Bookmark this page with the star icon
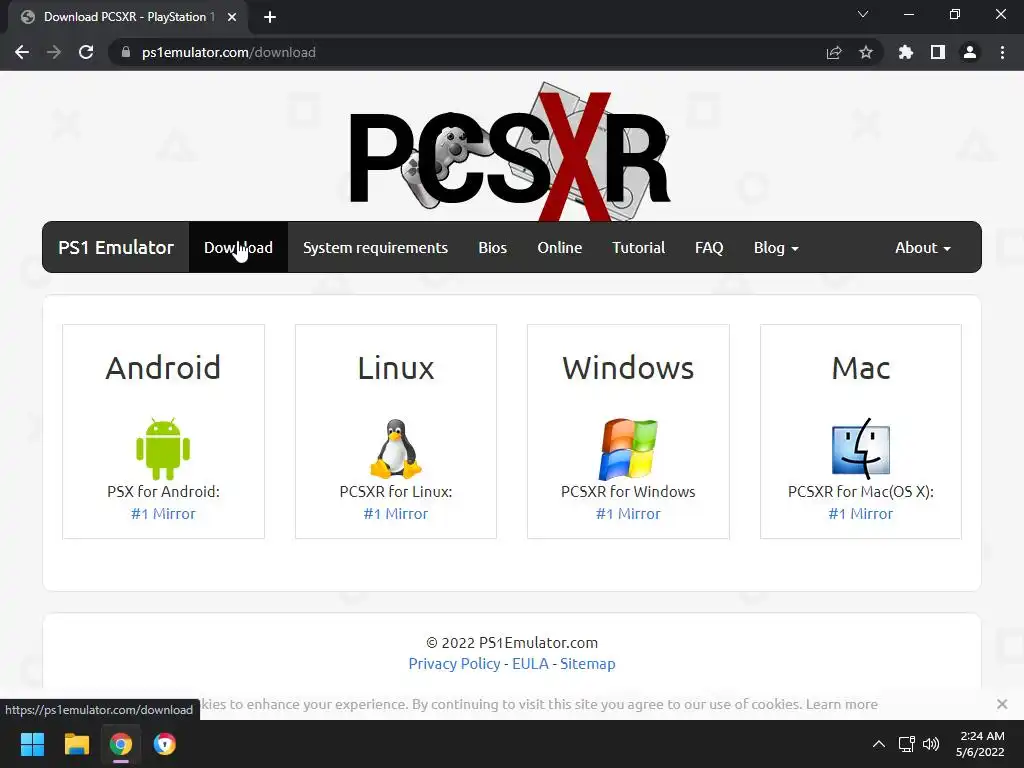The width and height of the screenshot is (1024, 768). 866,52
